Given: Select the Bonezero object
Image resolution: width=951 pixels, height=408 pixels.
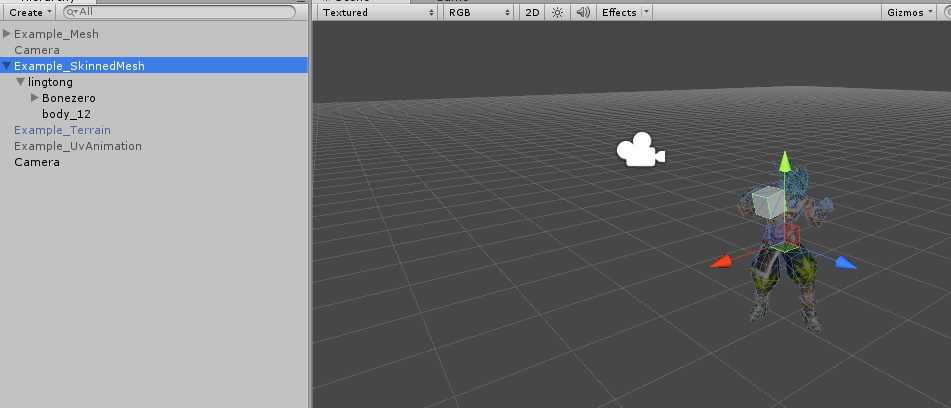Looking at the screenshot, I should 69,98.
